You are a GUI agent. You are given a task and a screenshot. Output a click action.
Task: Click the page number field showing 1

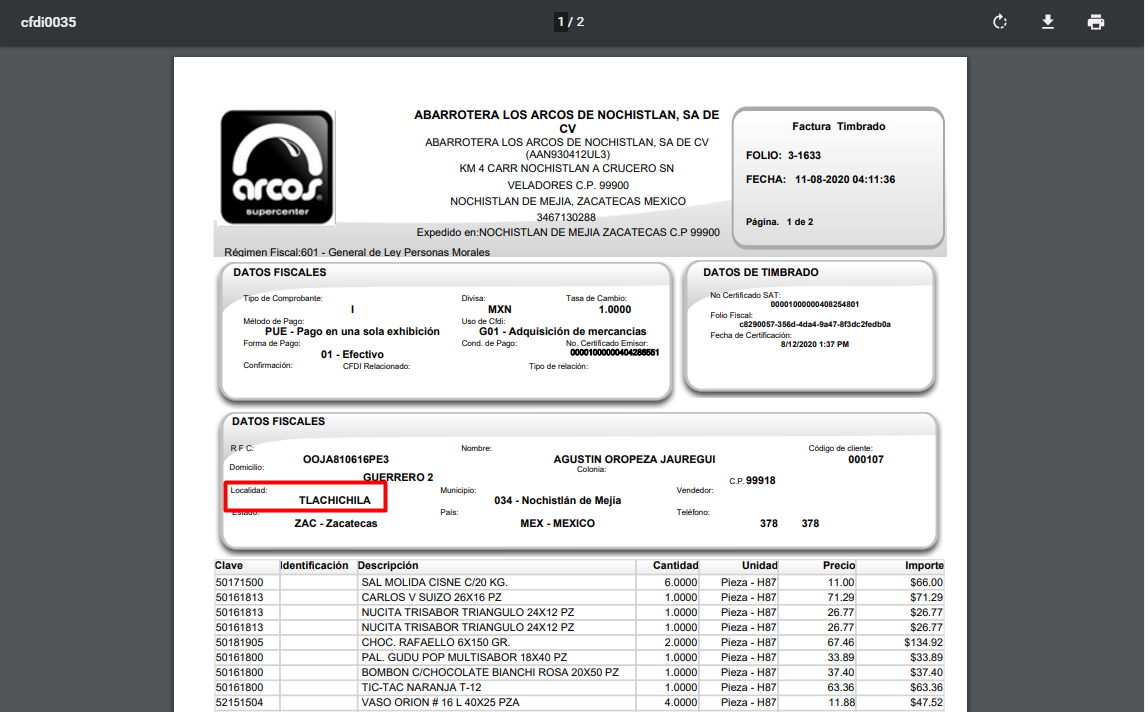click(x=561, y=22)
